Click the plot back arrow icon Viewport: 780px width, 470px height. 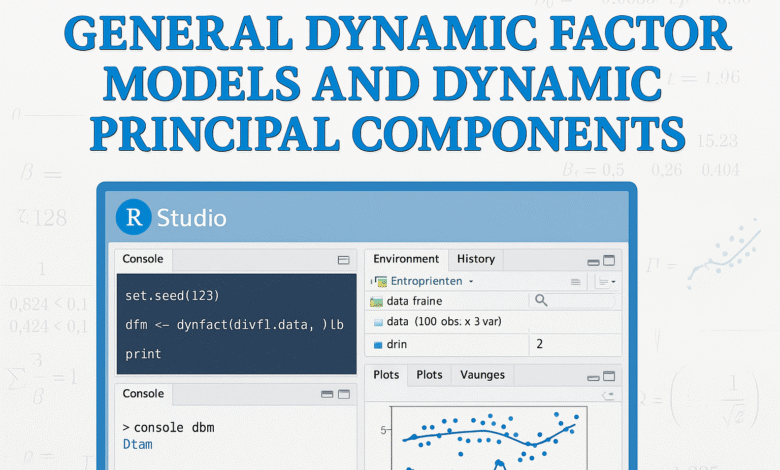tap(607, 396)
